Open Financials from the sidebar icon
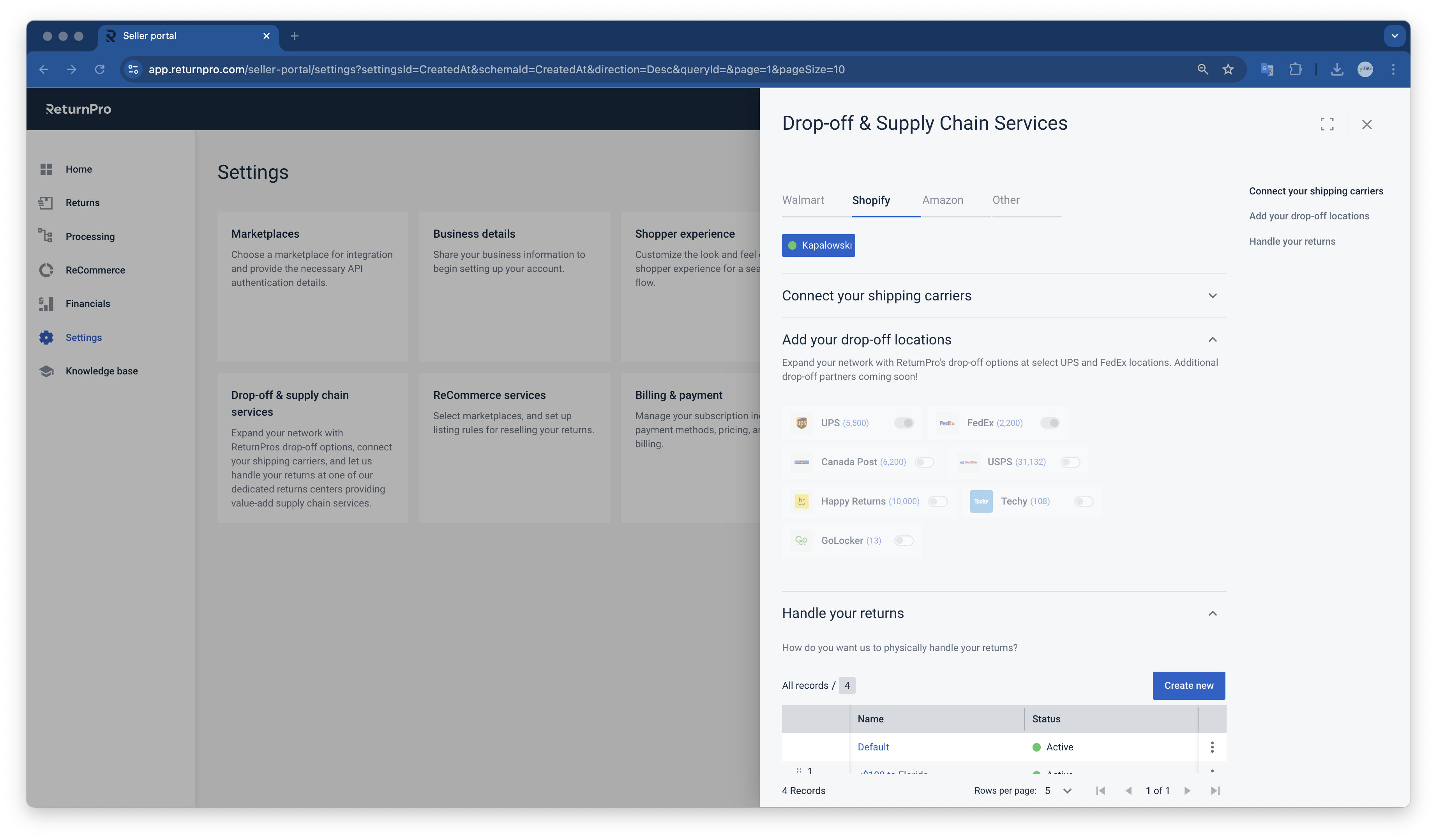The width and height of the screenshot is (1437, 840). pos(46,304)
